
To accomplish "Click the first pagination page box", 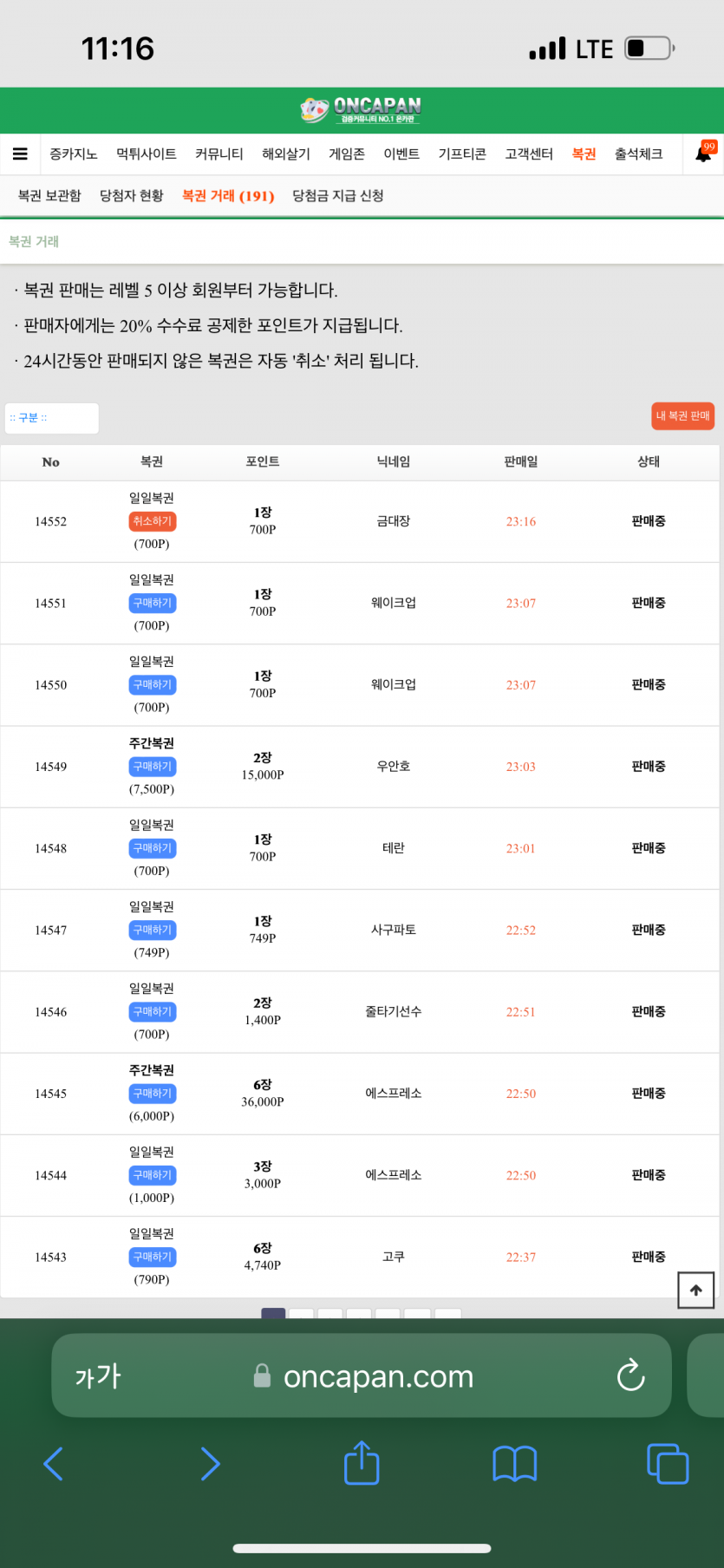I will coord(273,1313).
